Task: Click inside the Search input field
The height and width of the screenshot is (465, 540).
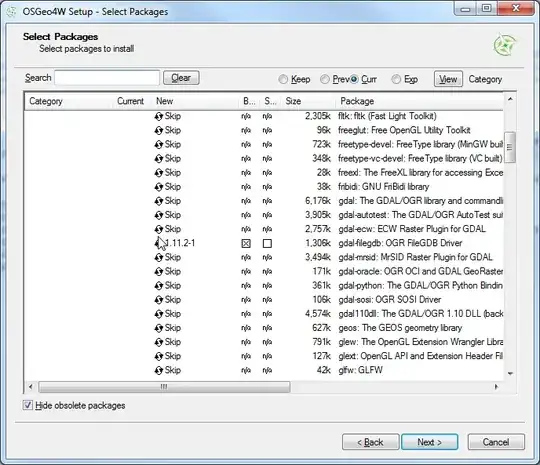Action: (107, 78)
